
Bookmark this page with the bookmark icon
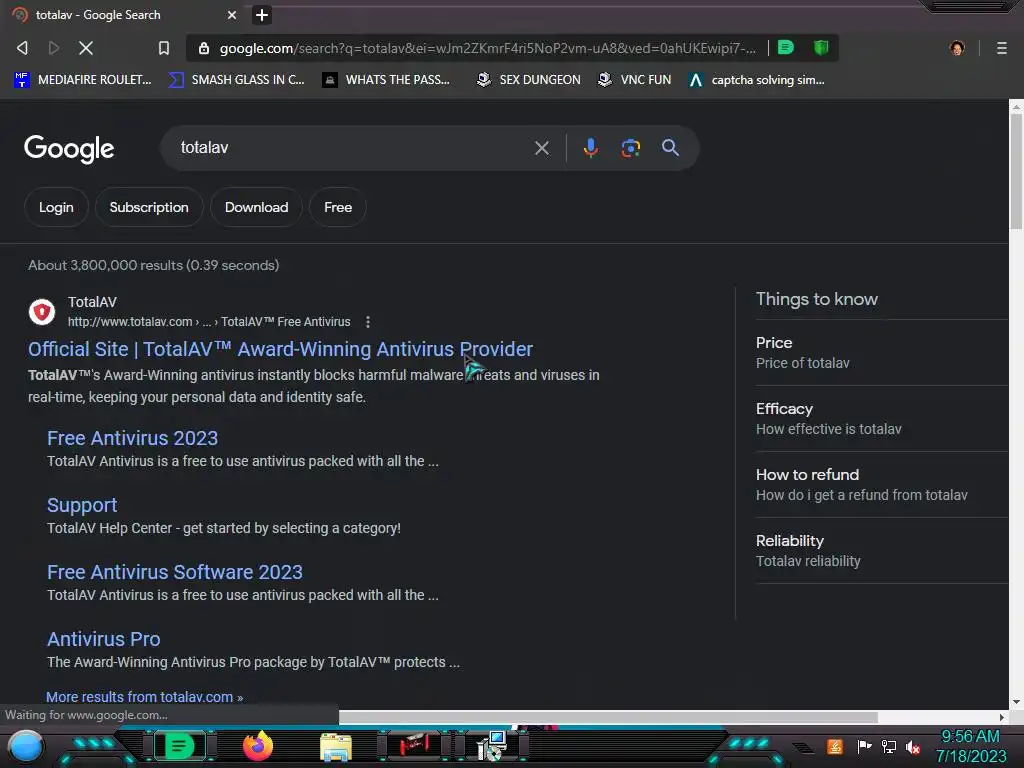(x=164, y=48)
